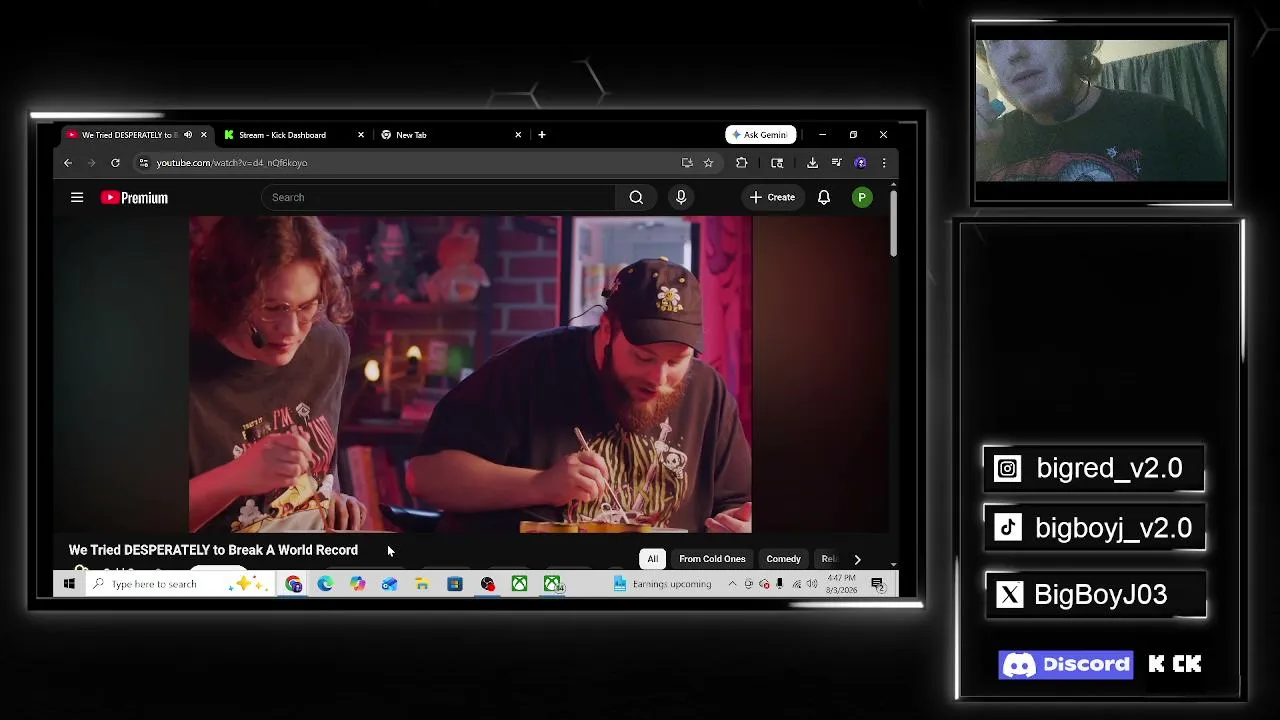
Task: Open the Chrome three-dot menu
Action: (x=883, y=163)
